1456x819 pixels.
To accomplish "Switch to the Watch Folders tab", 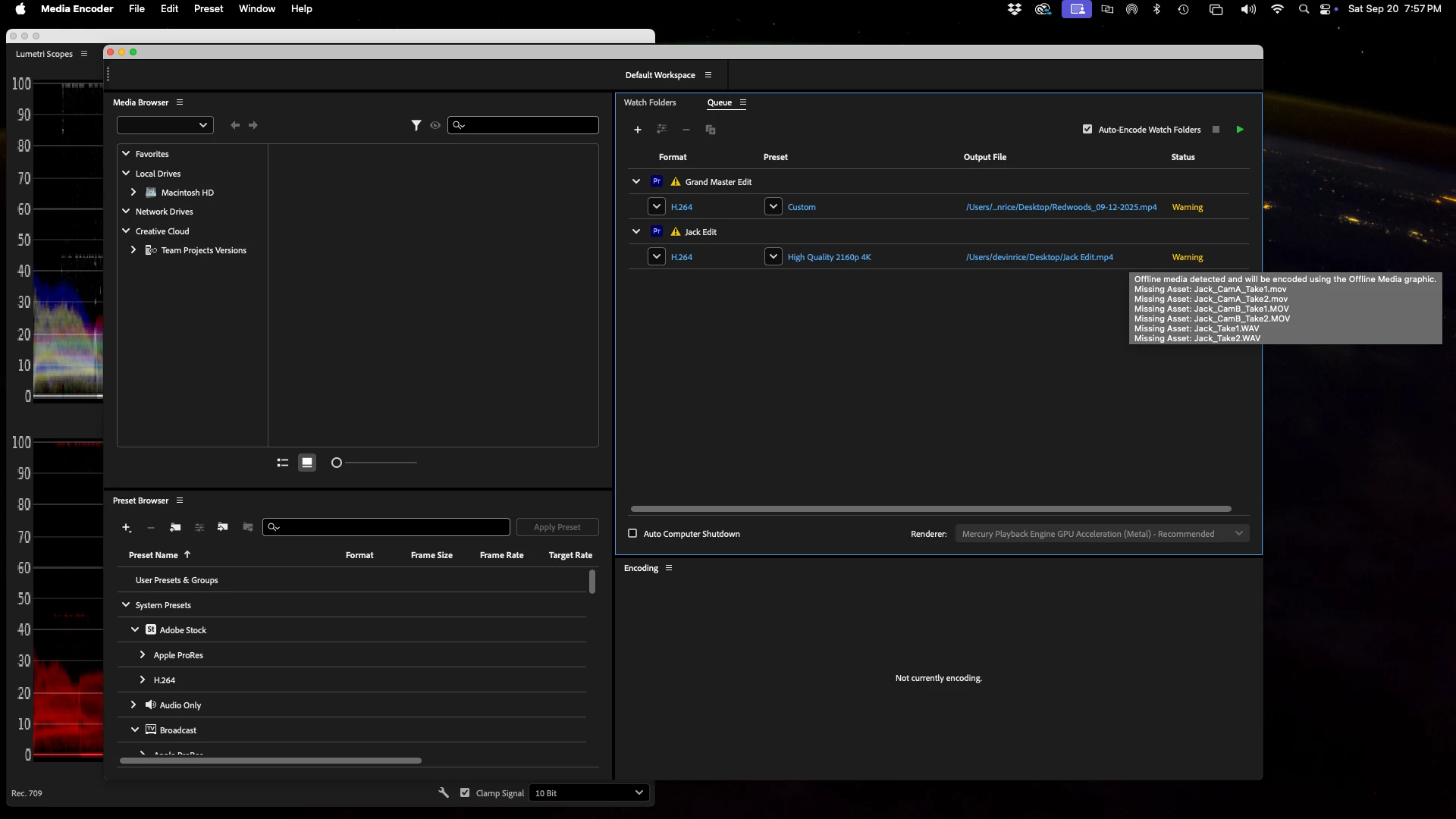I will point(650,102).
